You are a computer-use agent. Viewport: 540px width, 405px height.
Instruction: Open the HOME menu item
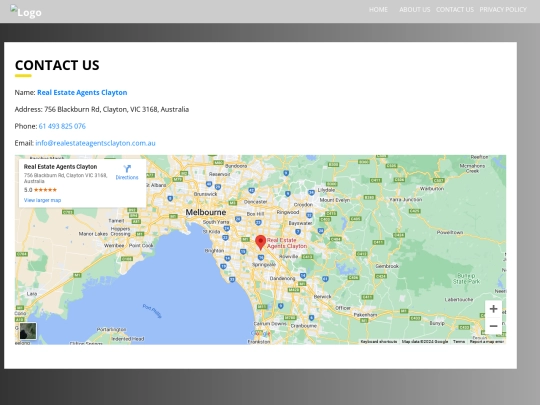(x=378, y=10)
